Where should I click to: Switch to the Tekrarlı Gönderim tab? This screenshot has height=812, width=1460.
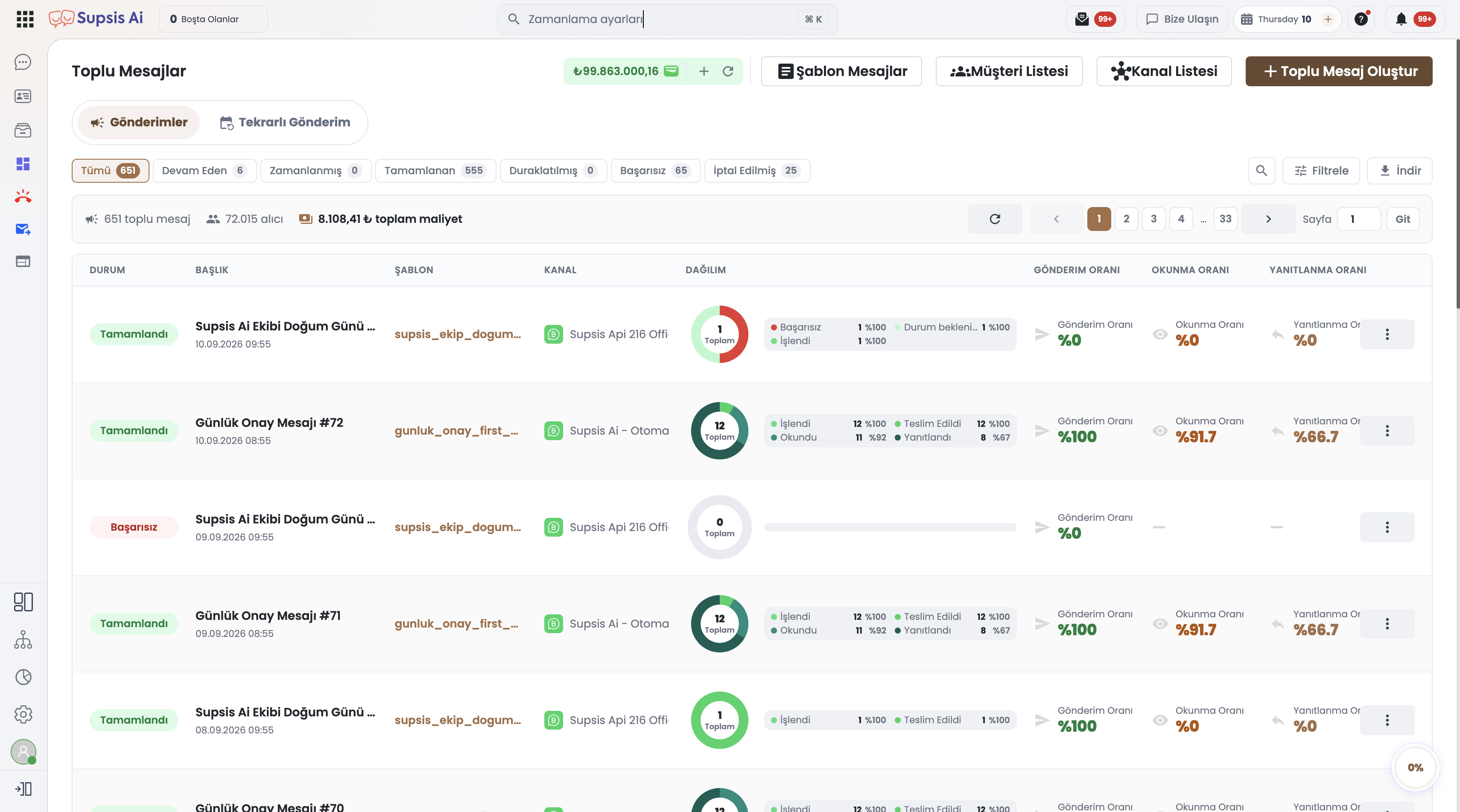[x=285, y=123]
